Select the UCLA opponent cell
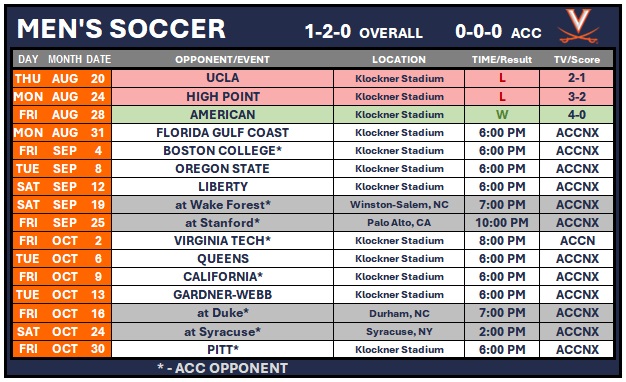 [222, 78]
